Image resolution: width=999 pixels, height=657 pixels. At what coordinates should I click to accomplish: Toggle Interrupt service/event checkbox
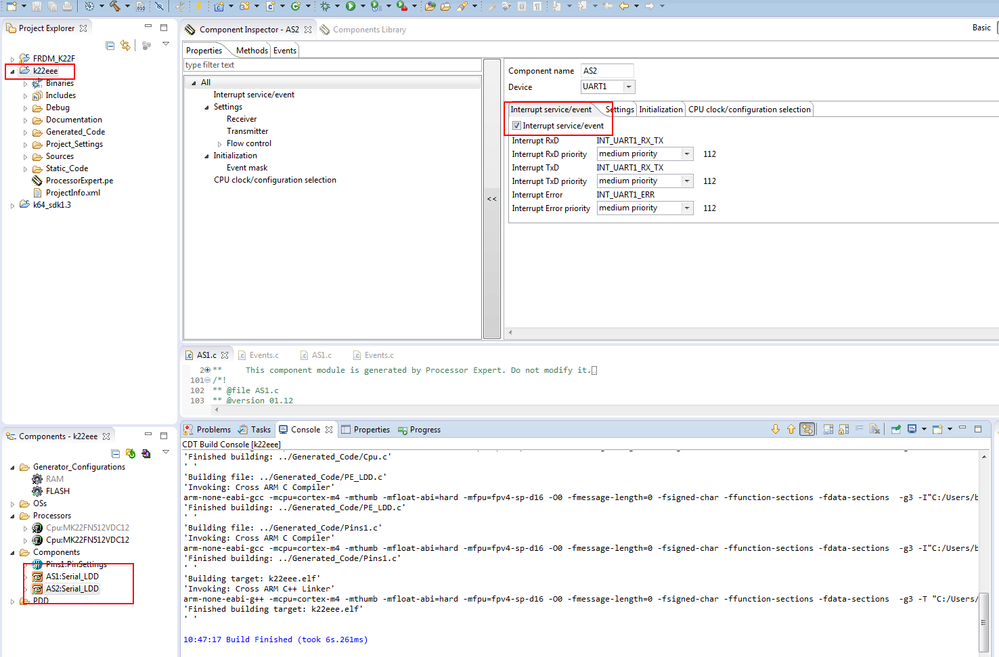point(517,126)
